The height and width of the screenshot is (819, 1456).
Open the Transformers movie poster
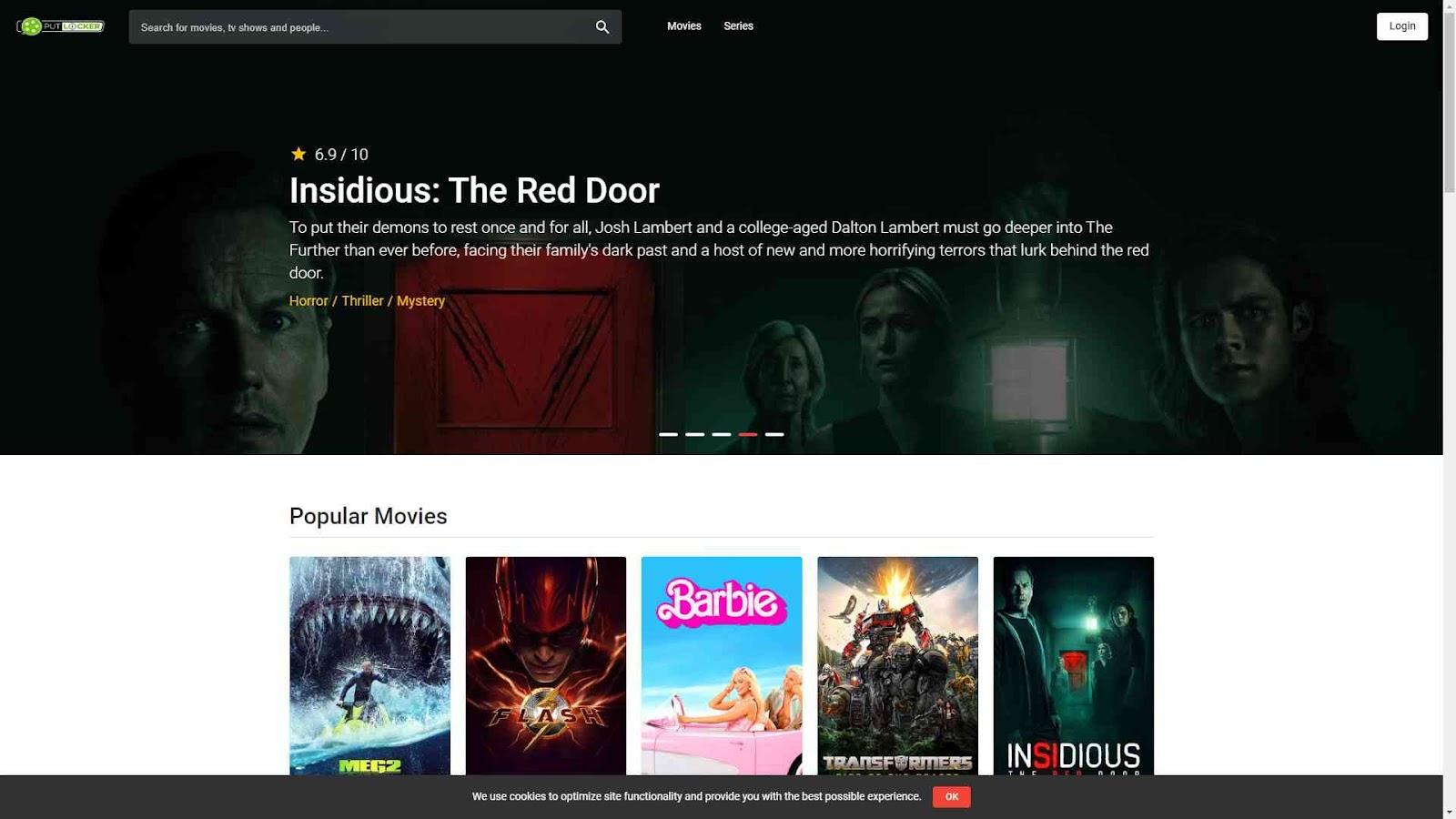(x=897, y=666)
